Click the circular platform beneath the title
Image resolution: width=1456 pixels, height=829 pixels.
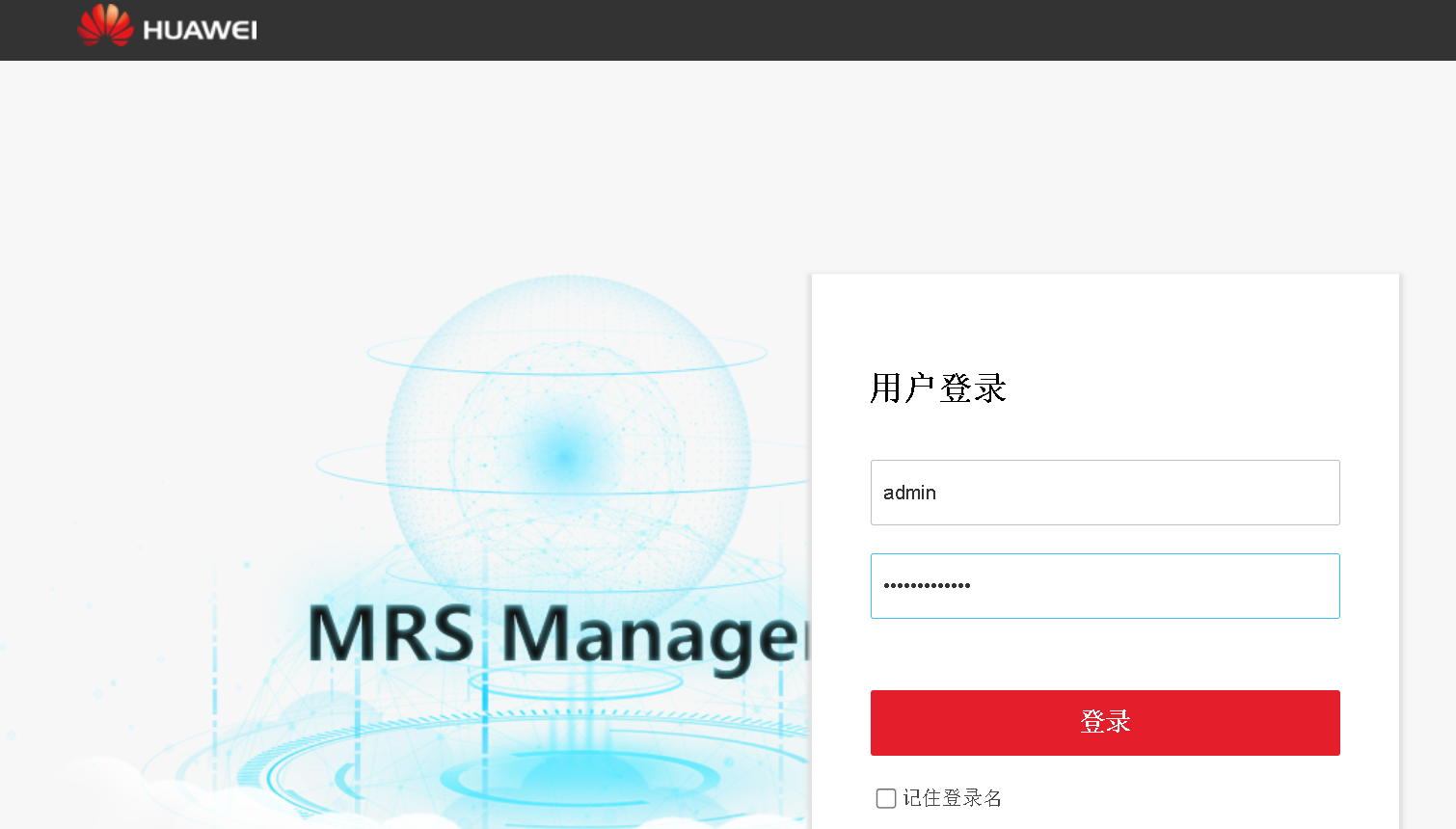[x=579, y=771]
